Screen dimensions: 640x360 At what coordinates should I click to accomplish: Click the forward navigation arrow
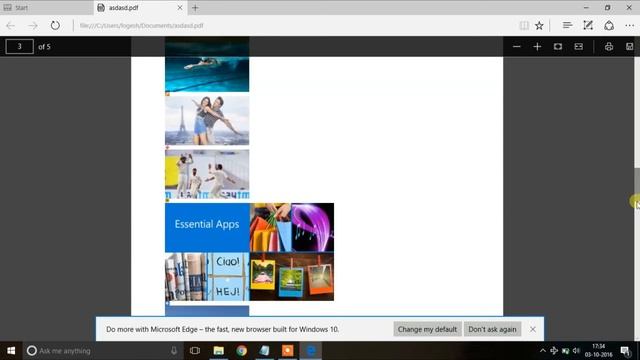(x=33, y=26)
